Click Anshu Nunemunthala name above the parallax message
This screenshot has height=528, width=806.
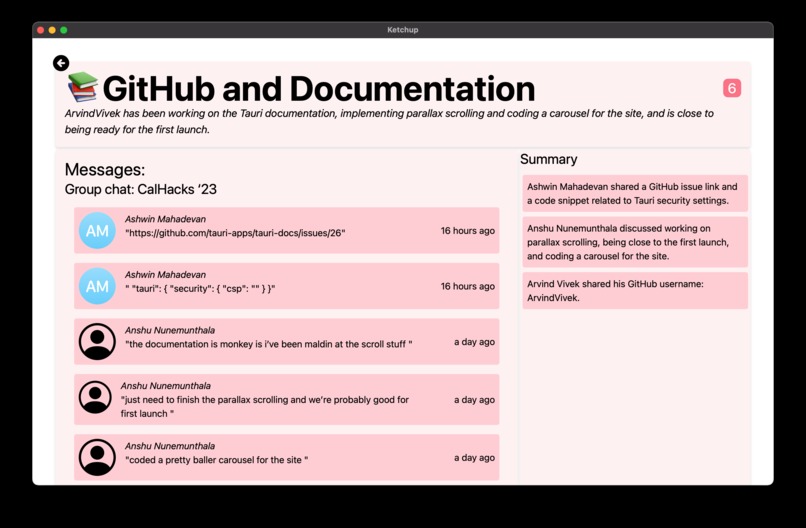click(x=166, y=386)
